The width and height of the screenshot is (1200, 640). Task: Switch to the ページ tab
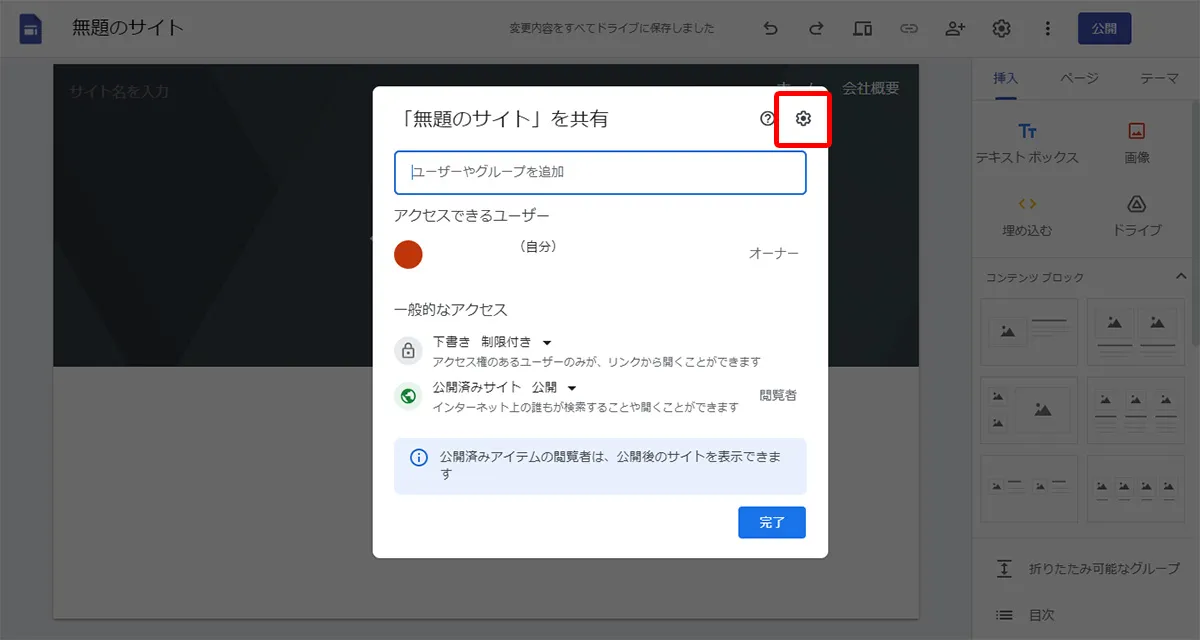[x=1078, y=78]
